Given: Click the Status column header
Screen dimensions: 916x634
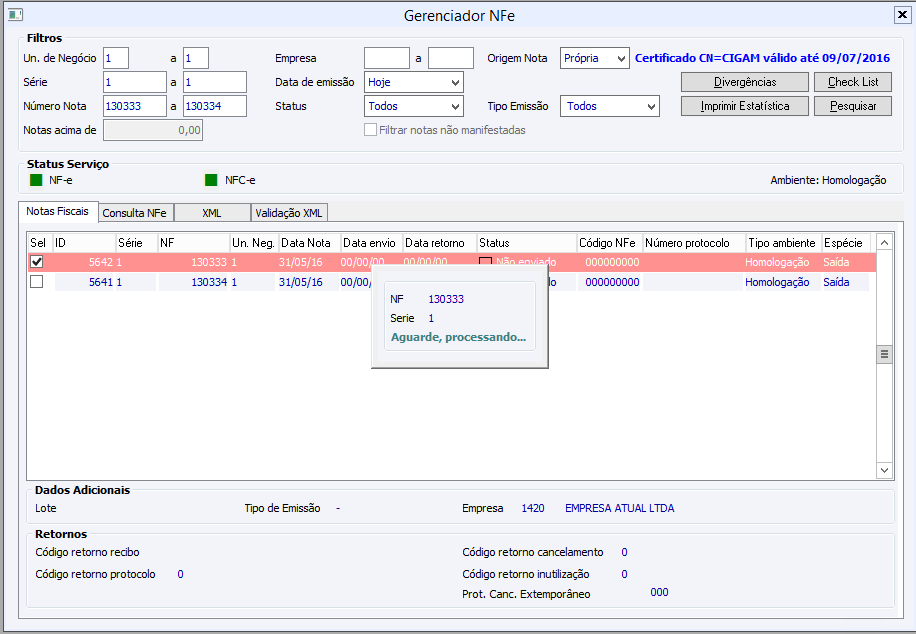Looking at the screenshot, I should [x=527, y=243].
